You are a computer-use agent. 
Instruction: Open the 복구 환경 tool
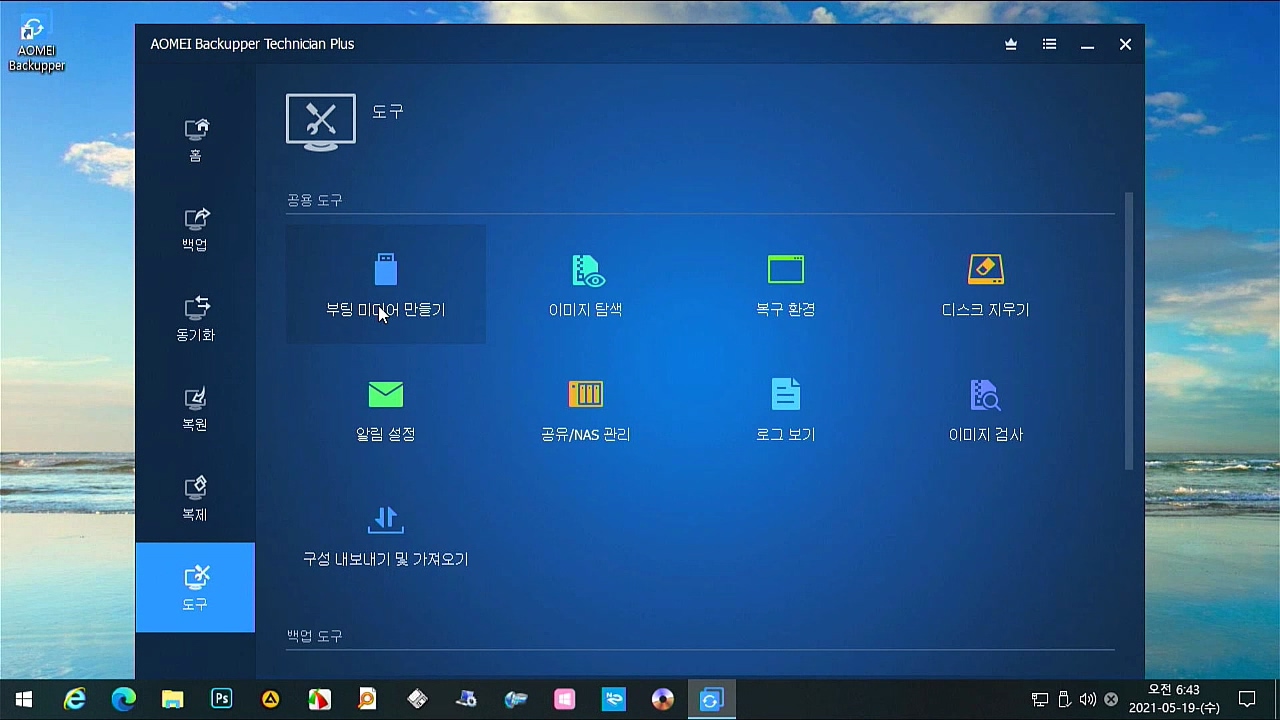point(785,284)
